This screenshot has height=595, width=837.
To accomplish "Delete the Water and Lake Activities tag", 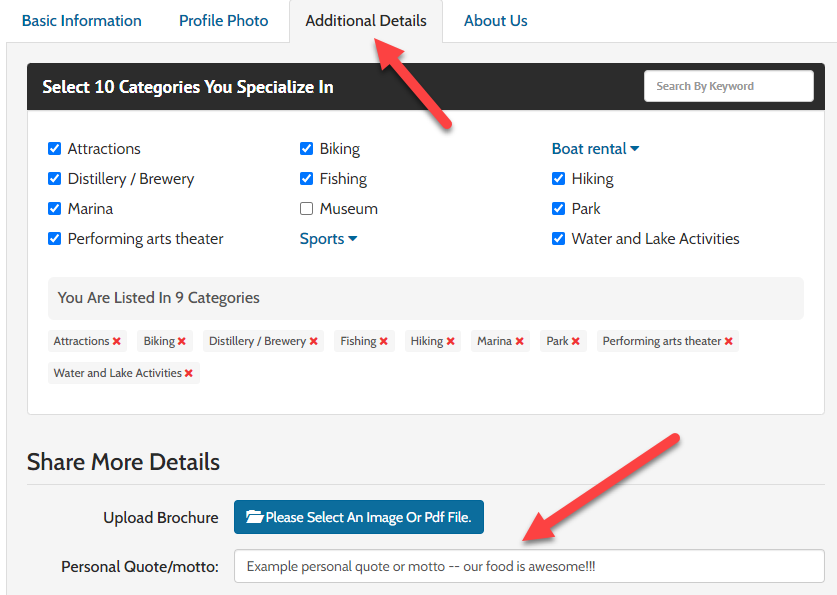I will [189, 374].
